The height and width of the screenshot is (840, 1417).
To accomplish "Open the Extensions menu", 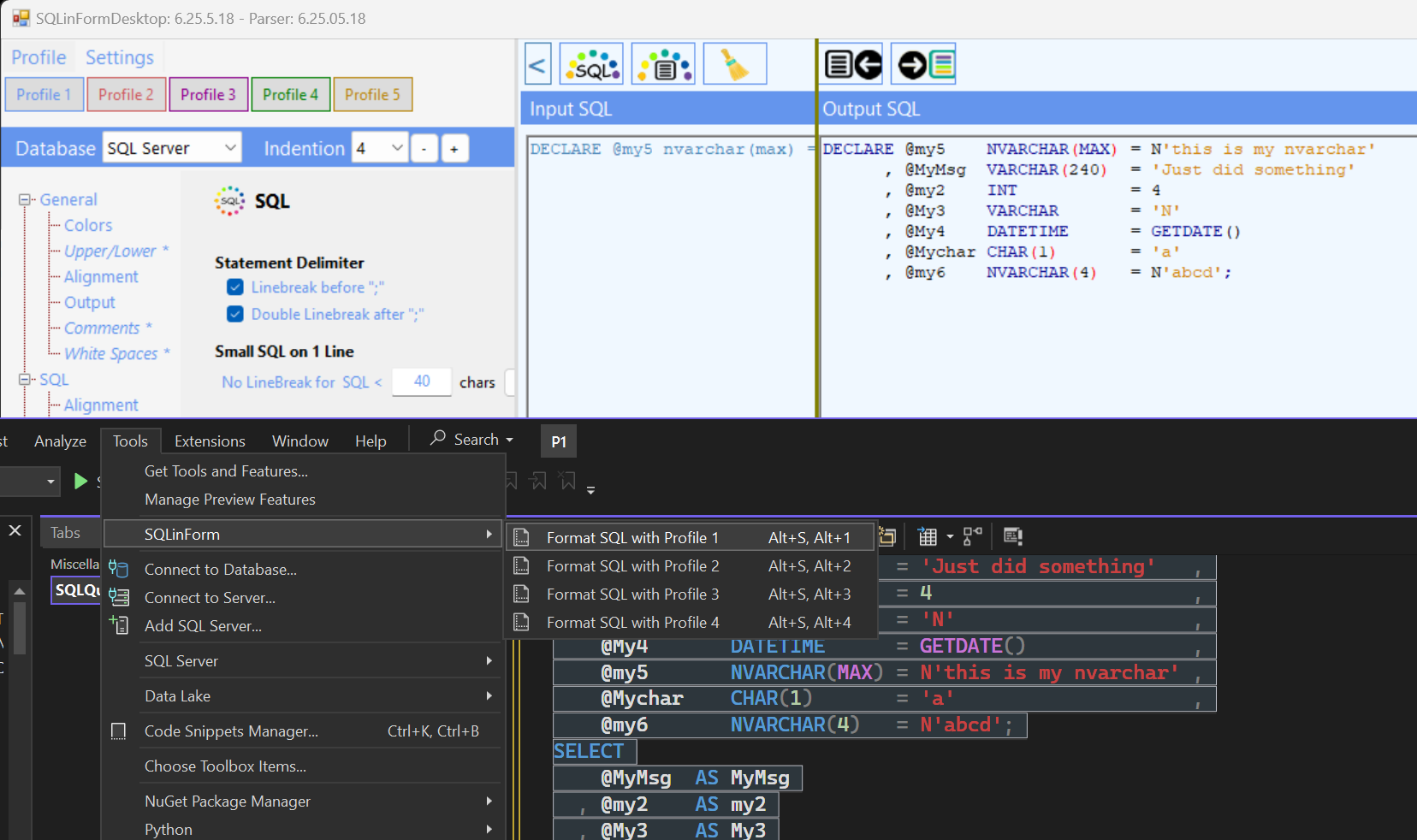I will click(x=210, y=441).
